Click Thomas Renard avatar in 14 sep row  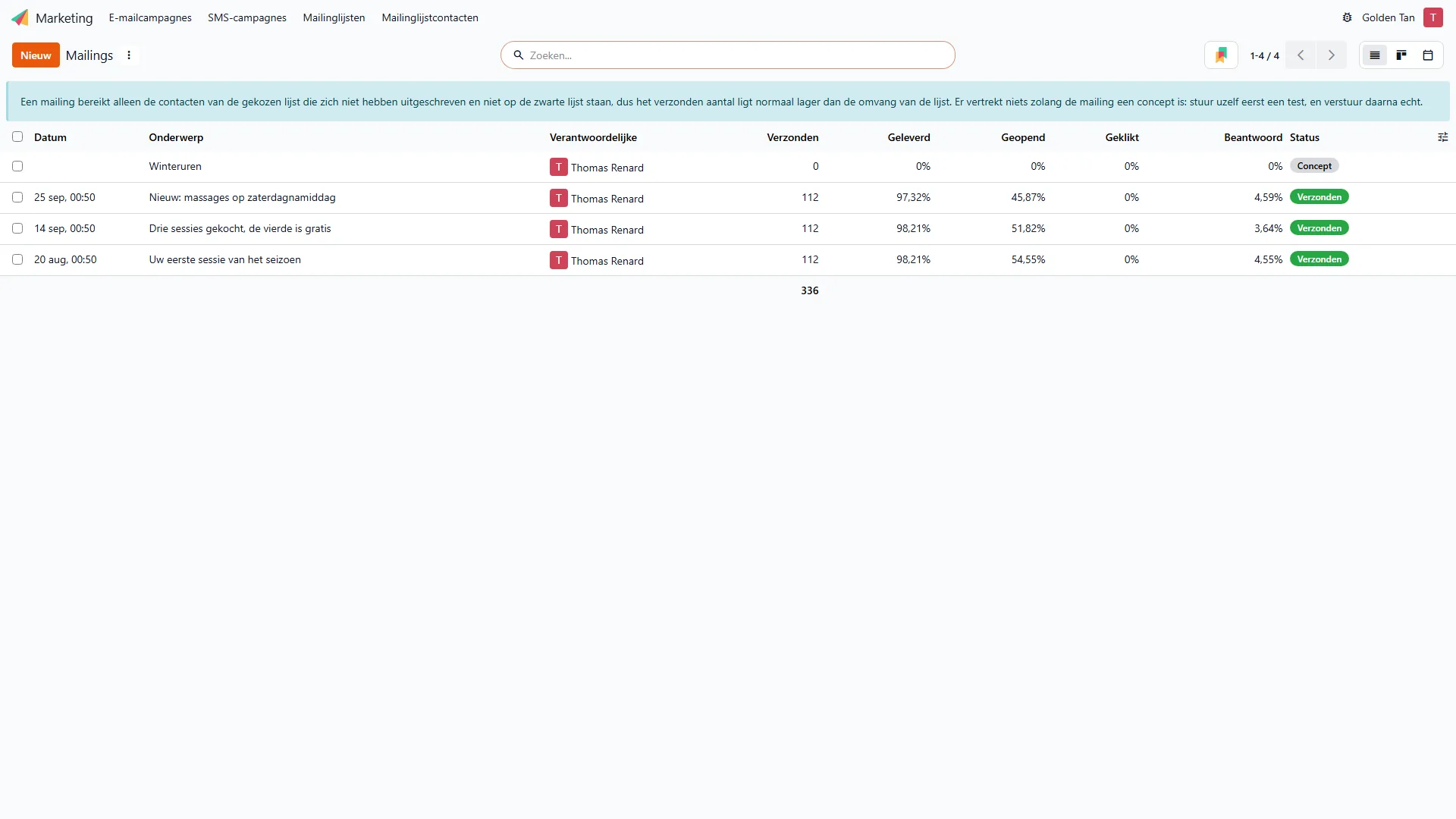point(558,229)
